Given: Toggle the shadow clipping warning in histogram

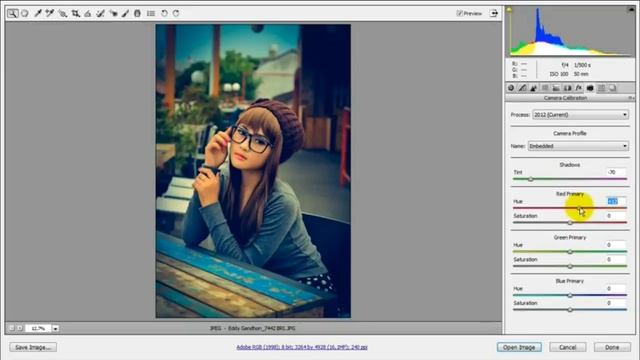Looking at the screenshot, I should (x=509, y=9).
